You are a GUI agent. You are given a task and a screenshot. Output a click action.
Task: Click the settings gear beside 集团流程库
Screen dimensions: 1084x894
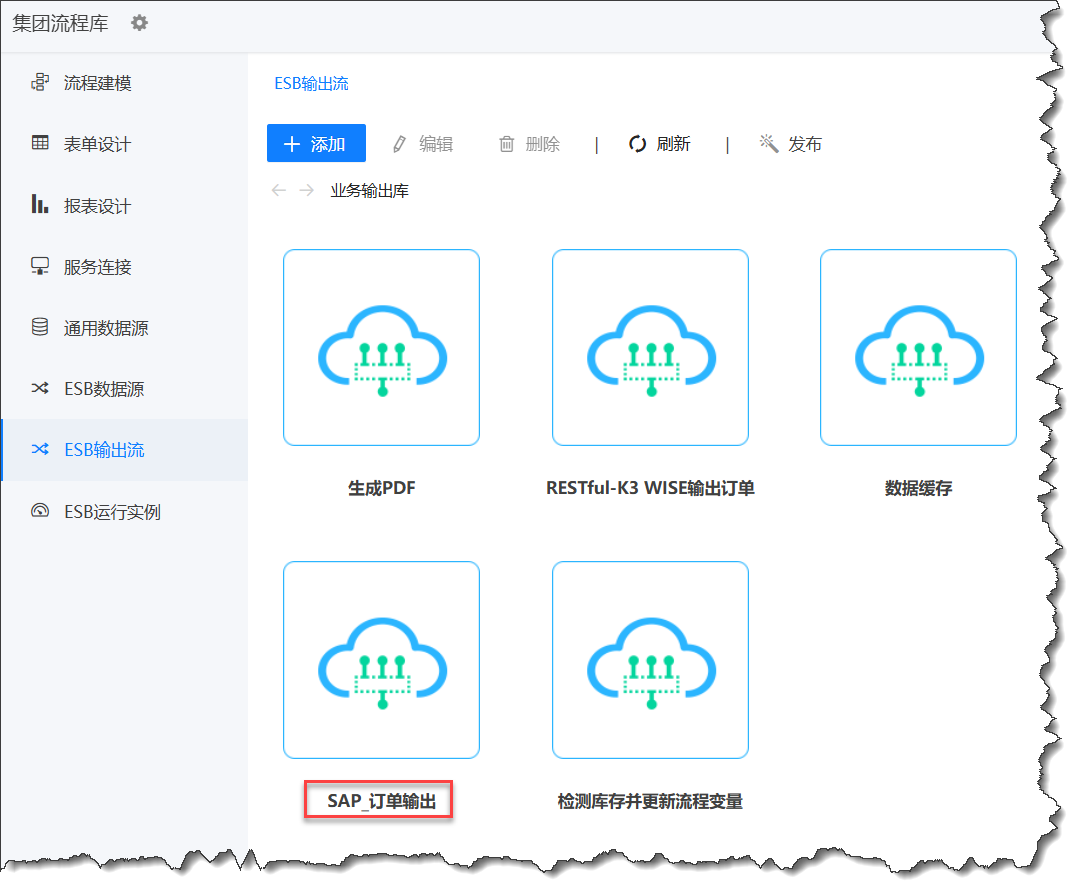point(139,23)
